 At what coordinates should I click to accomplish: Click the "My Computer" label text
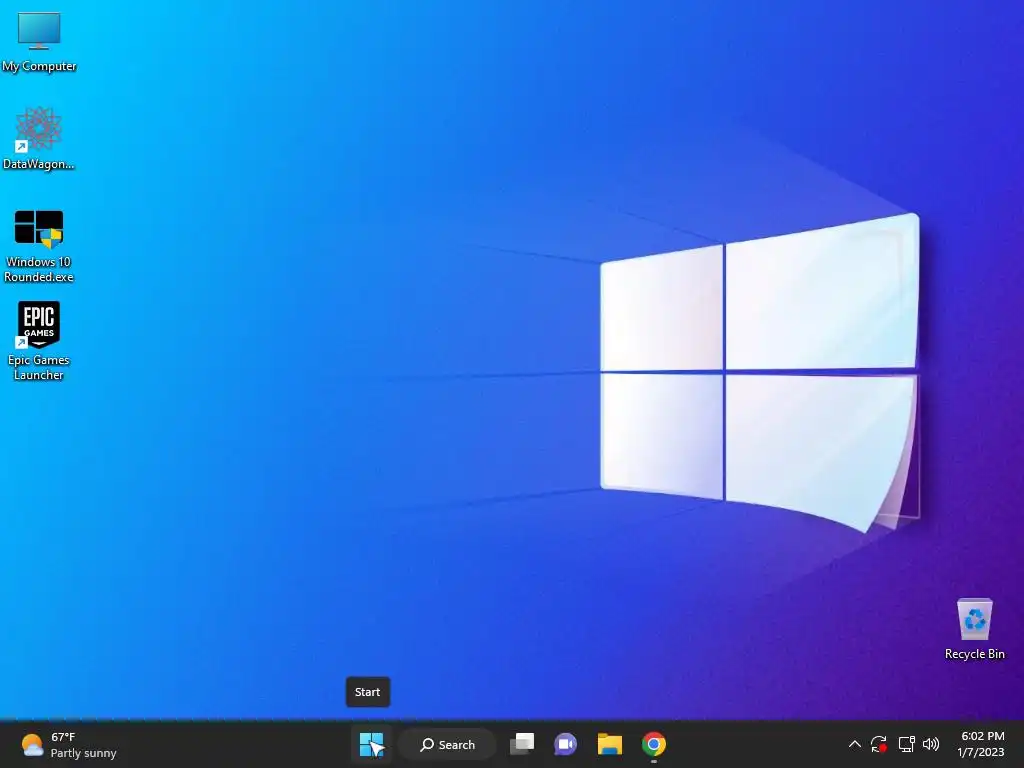tap(39, 66)
